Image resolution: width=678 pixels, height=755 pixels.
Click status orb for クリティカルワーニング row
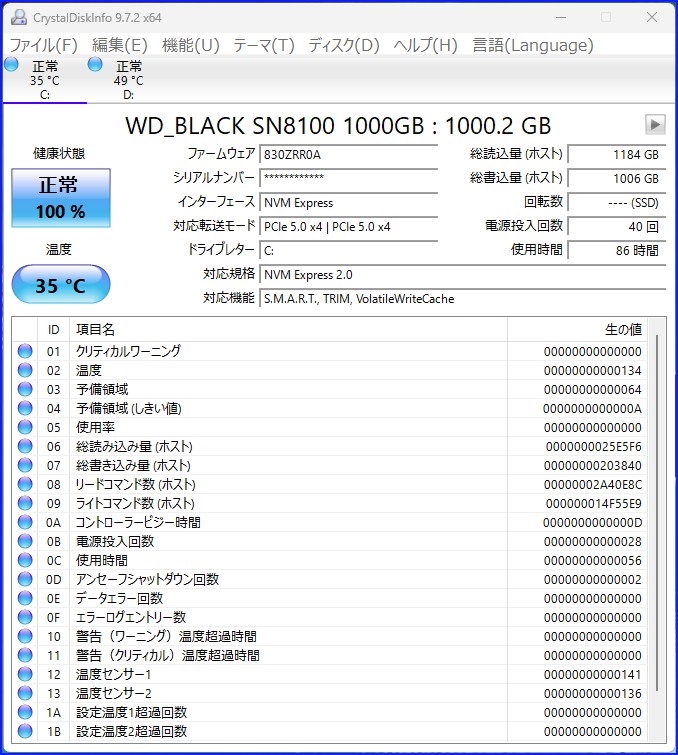pos(25,351)
